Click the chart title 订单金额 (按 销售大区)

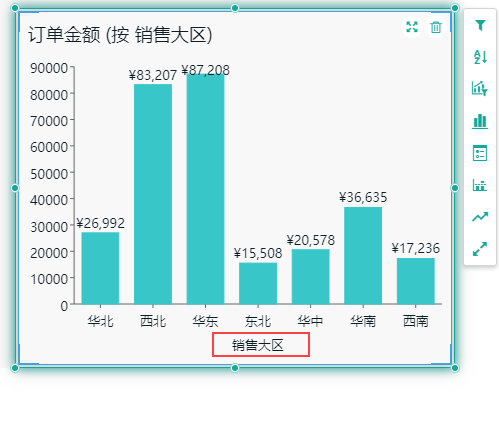point(120,35)
